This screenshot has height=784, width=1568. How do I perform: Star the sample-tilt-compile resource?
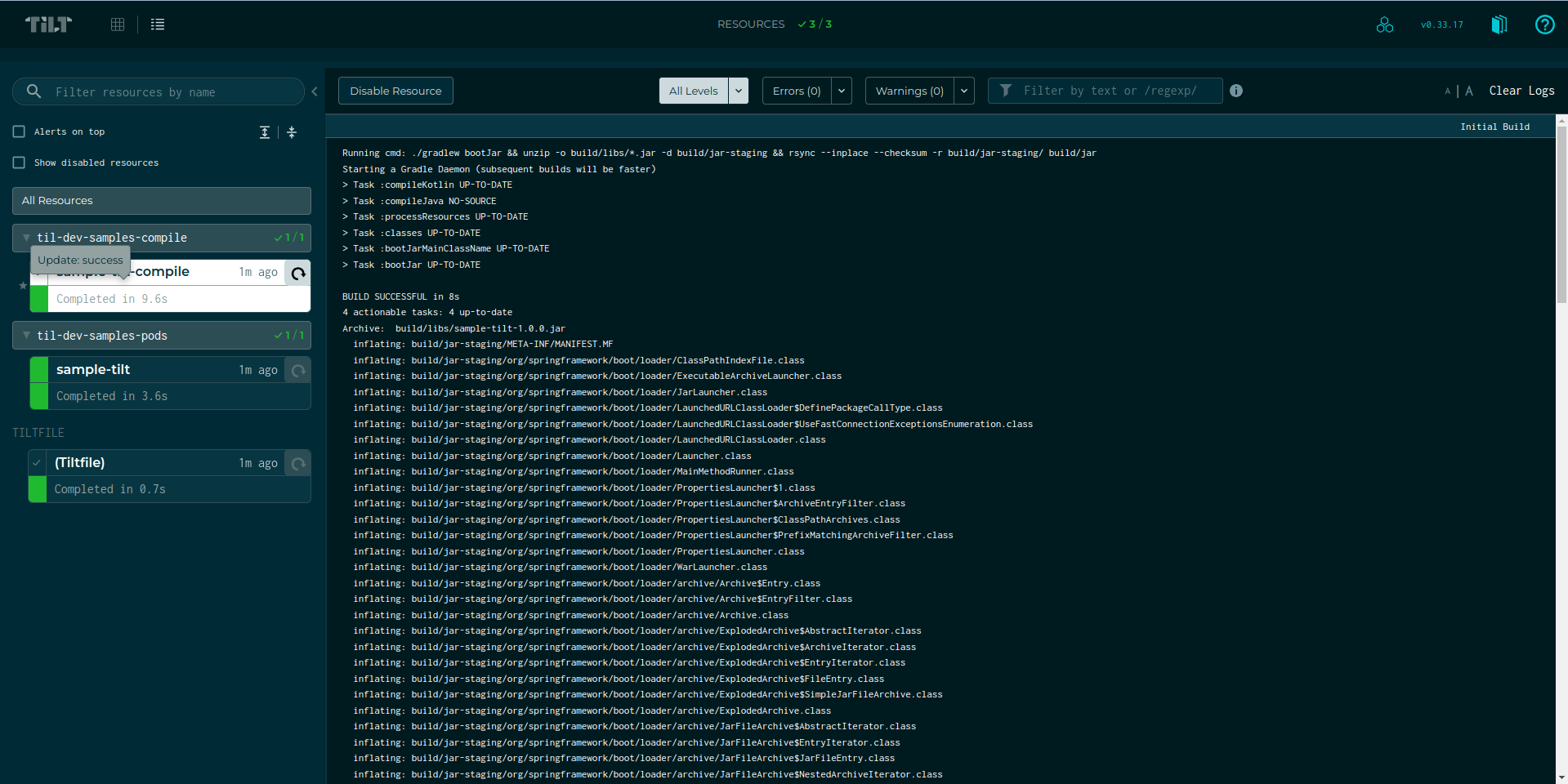coord(23,286)
